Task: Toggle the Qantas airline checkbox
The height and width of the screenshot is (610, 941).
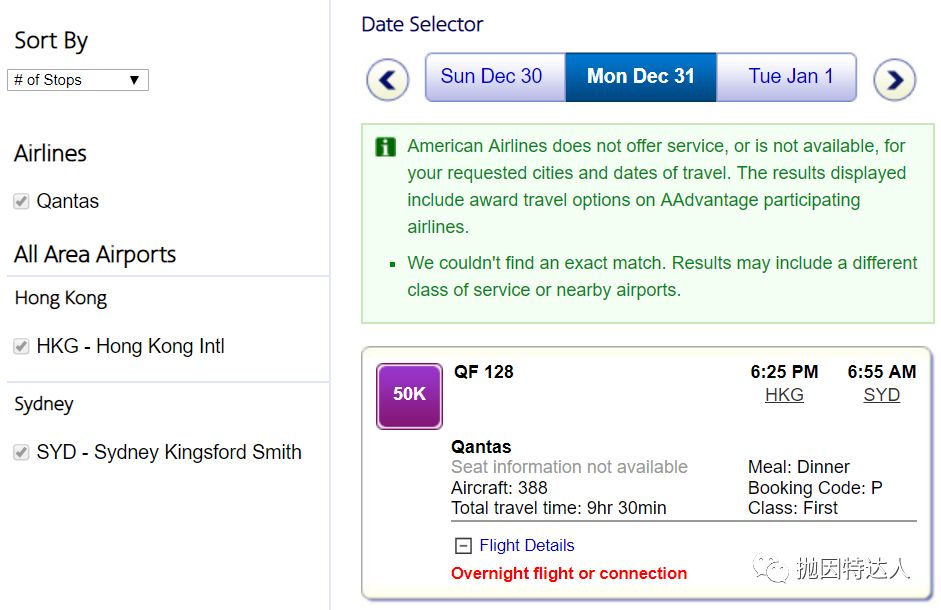Action: tap(20, 201)
